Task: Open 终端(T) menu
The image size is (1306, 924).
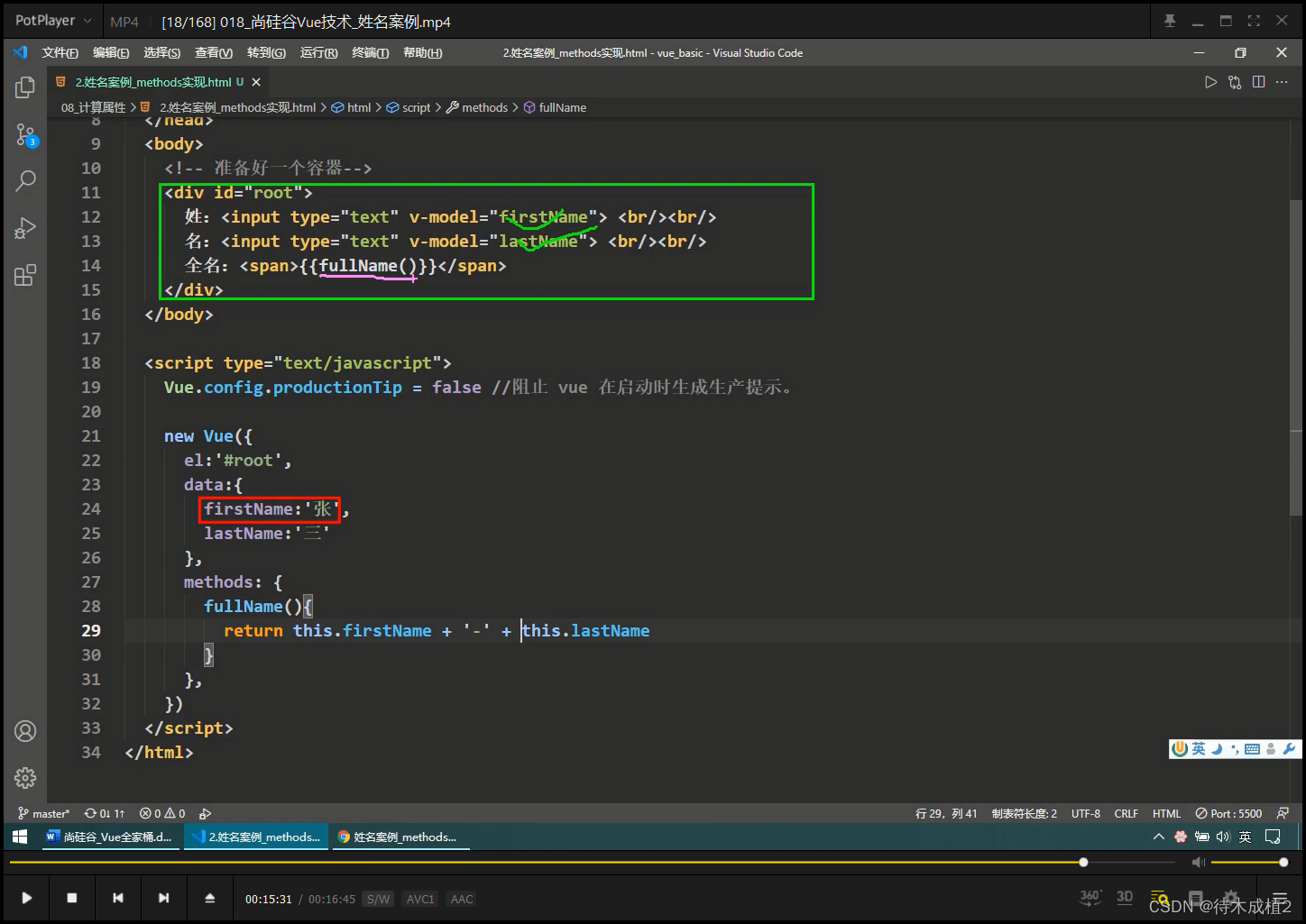Action: pyautogui.click(x=370, y=53)
